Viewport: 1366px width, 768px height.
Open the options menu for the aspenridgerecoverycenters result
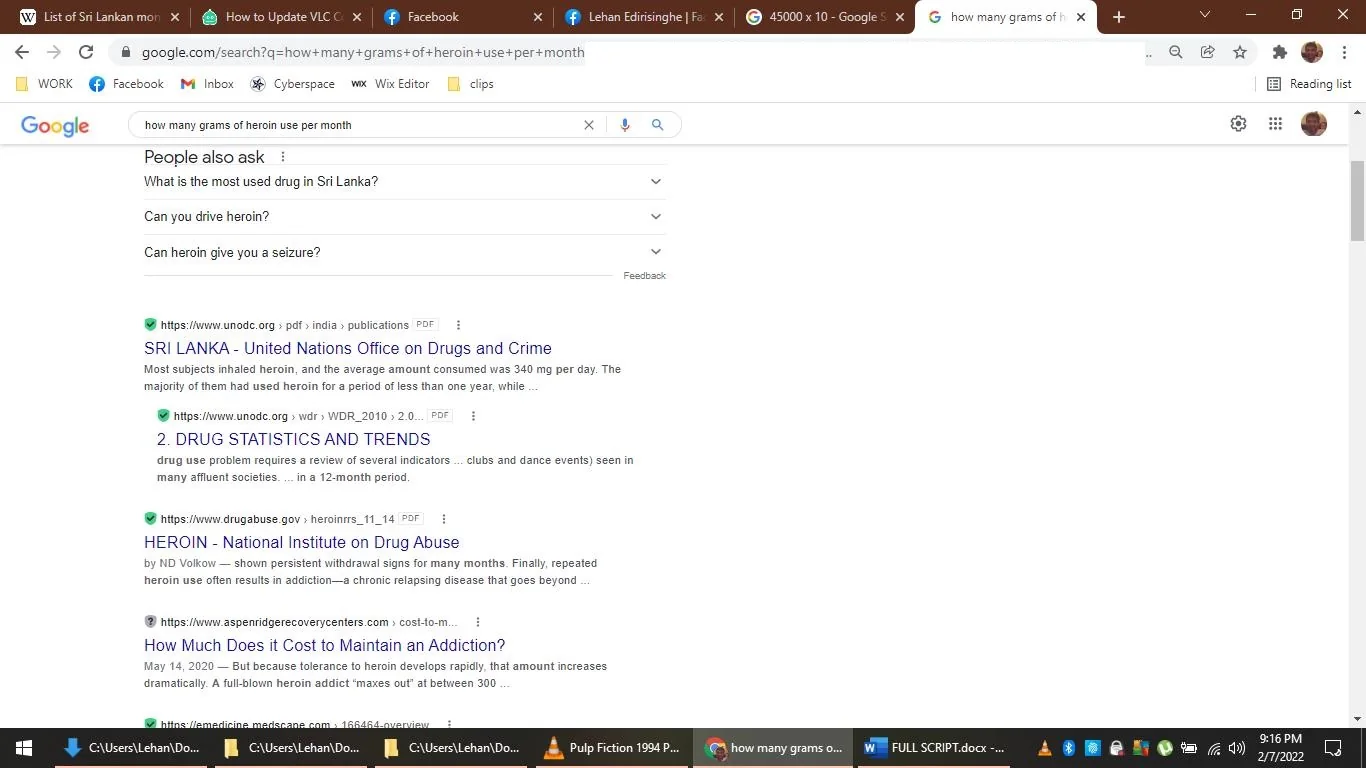[478, 622]
